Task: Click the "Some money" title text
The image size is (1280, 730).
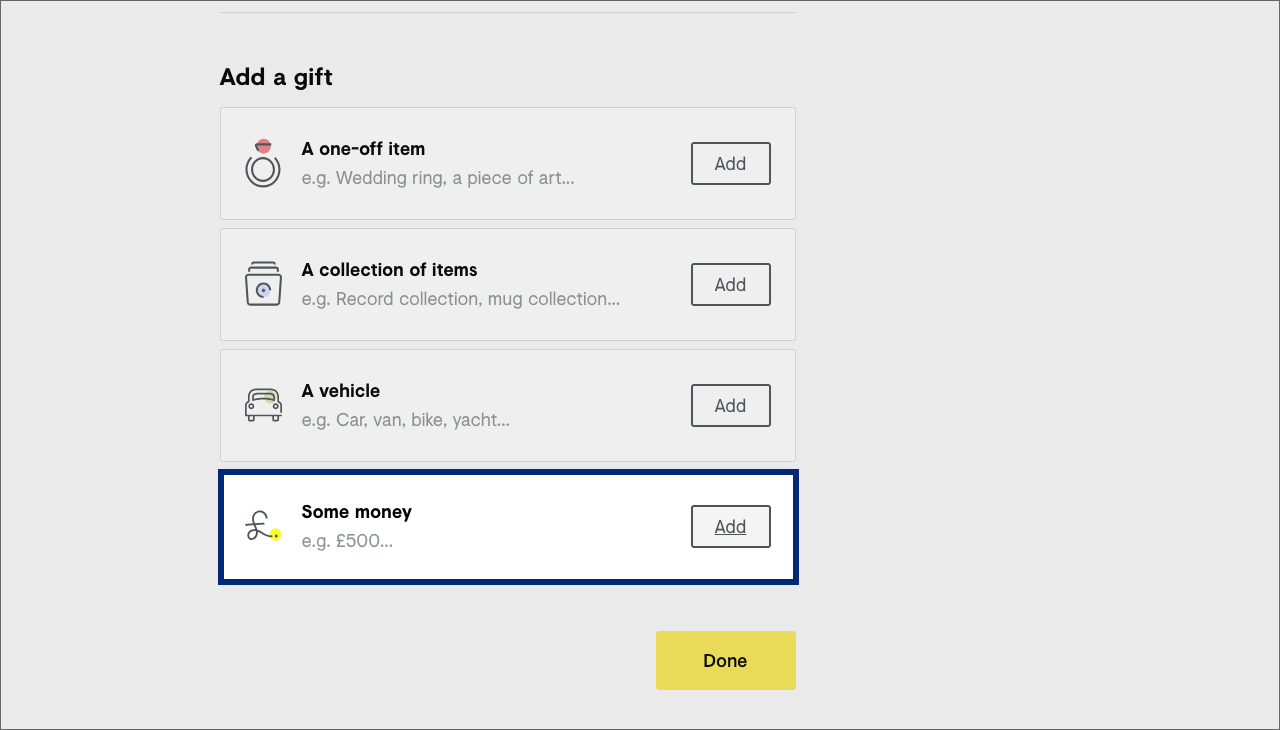Action: point(356,512)
